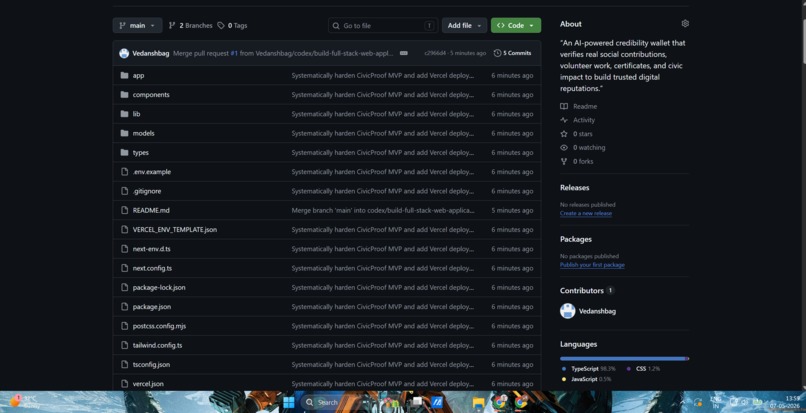The image size is (806, 413).
Task: Click file icon beside package.json
Action: tap(124, 307)
